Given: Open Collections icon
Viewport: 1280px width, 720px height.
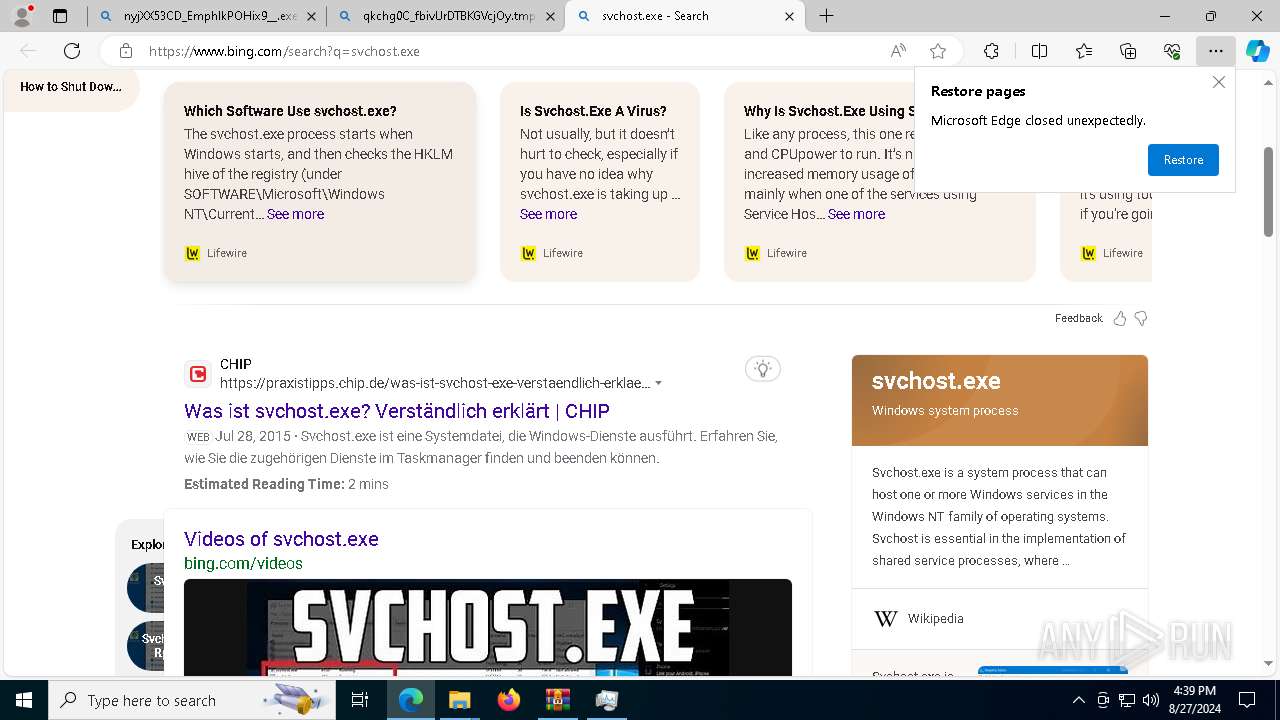Looking at the screenshot, I should coord(1128,51).
